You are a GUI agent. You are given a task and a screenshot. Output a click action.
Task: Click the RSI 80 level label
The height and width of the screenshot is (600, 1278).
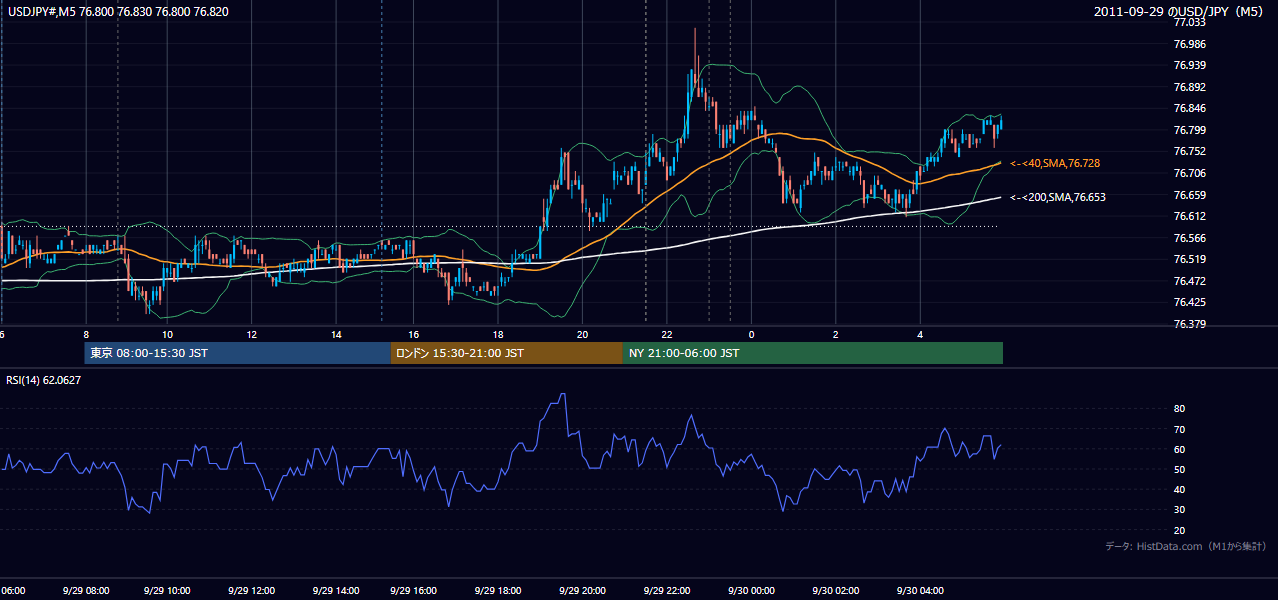click(1179, 409)
